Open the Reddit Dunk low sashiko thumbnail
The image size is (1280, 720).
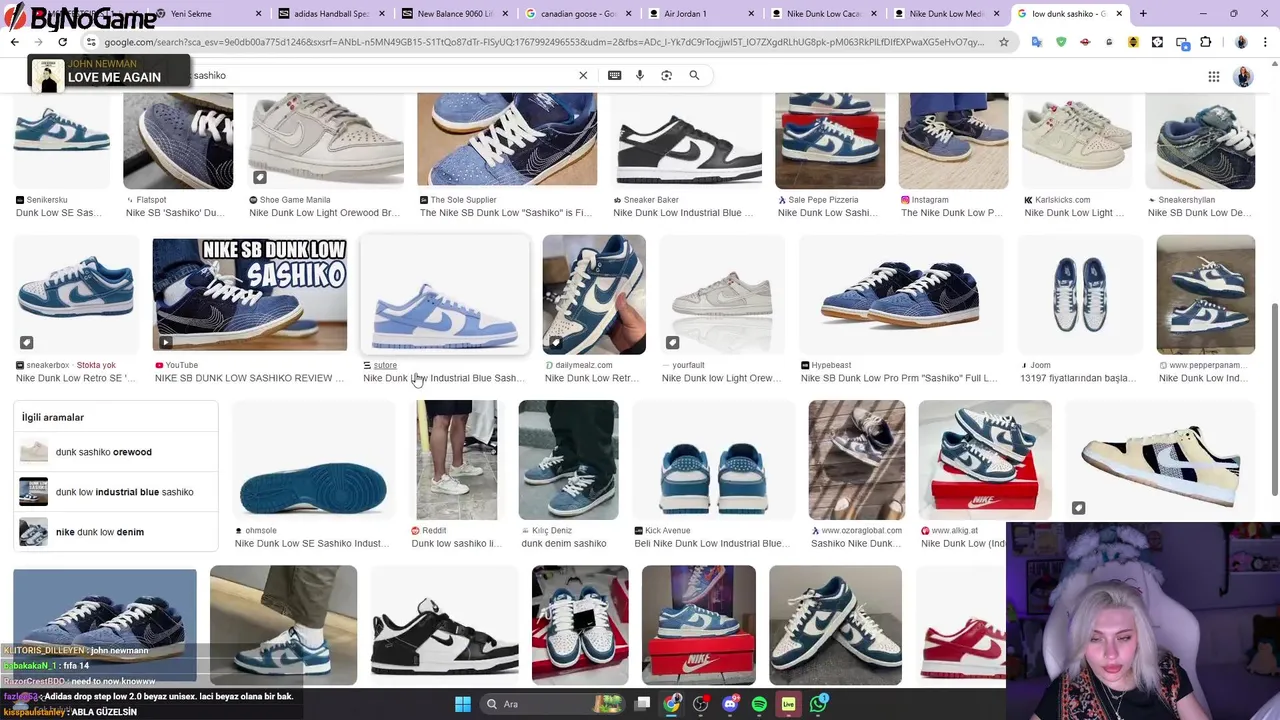[456, 460]
